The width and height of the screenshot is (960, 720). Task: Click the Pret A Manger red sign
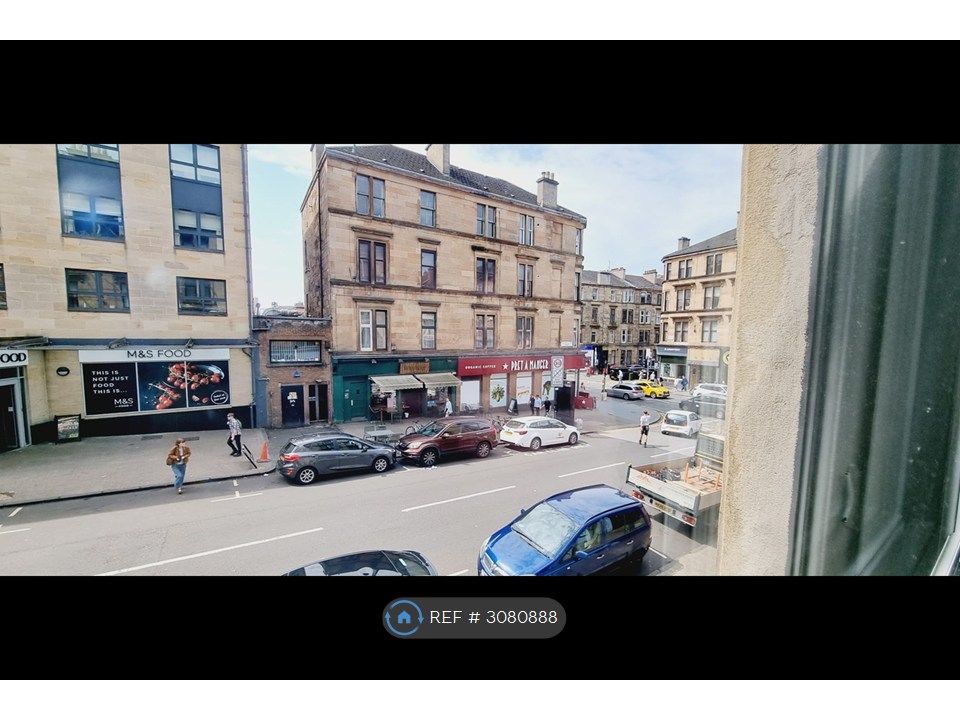[x=520, y=366]
